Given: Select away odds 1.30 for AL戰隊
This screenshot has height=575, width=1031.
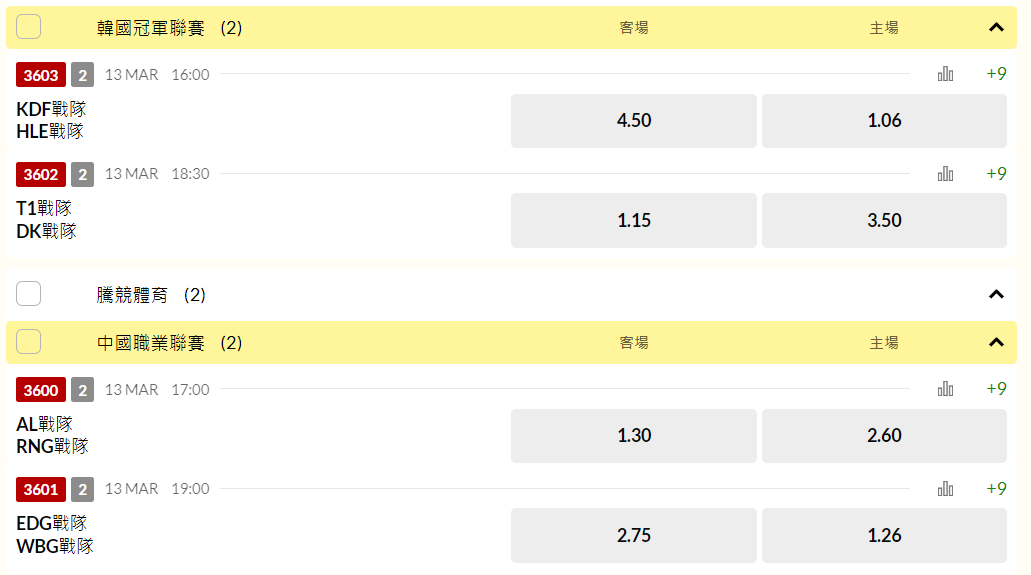Looking at the screenshot, I should pyautogui.click(x=634, y=436).
